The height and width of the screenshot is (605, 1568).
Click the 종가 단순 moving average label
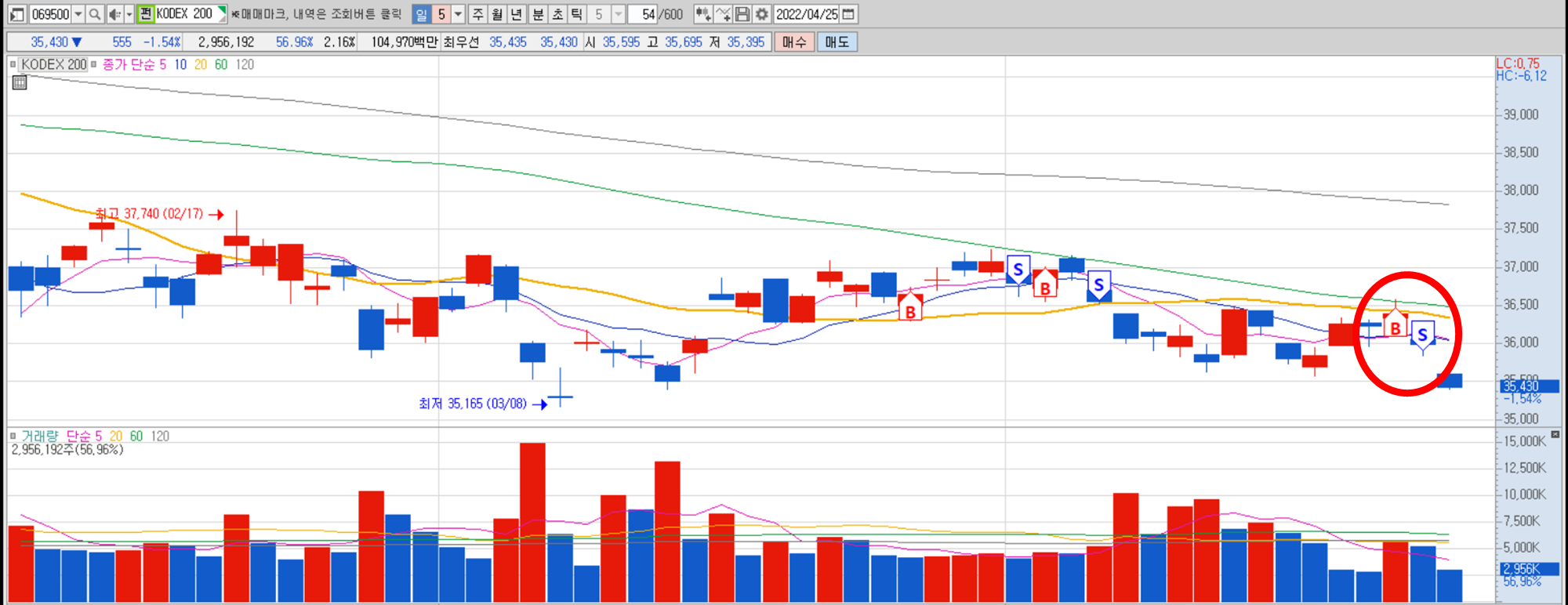[129, 64]
